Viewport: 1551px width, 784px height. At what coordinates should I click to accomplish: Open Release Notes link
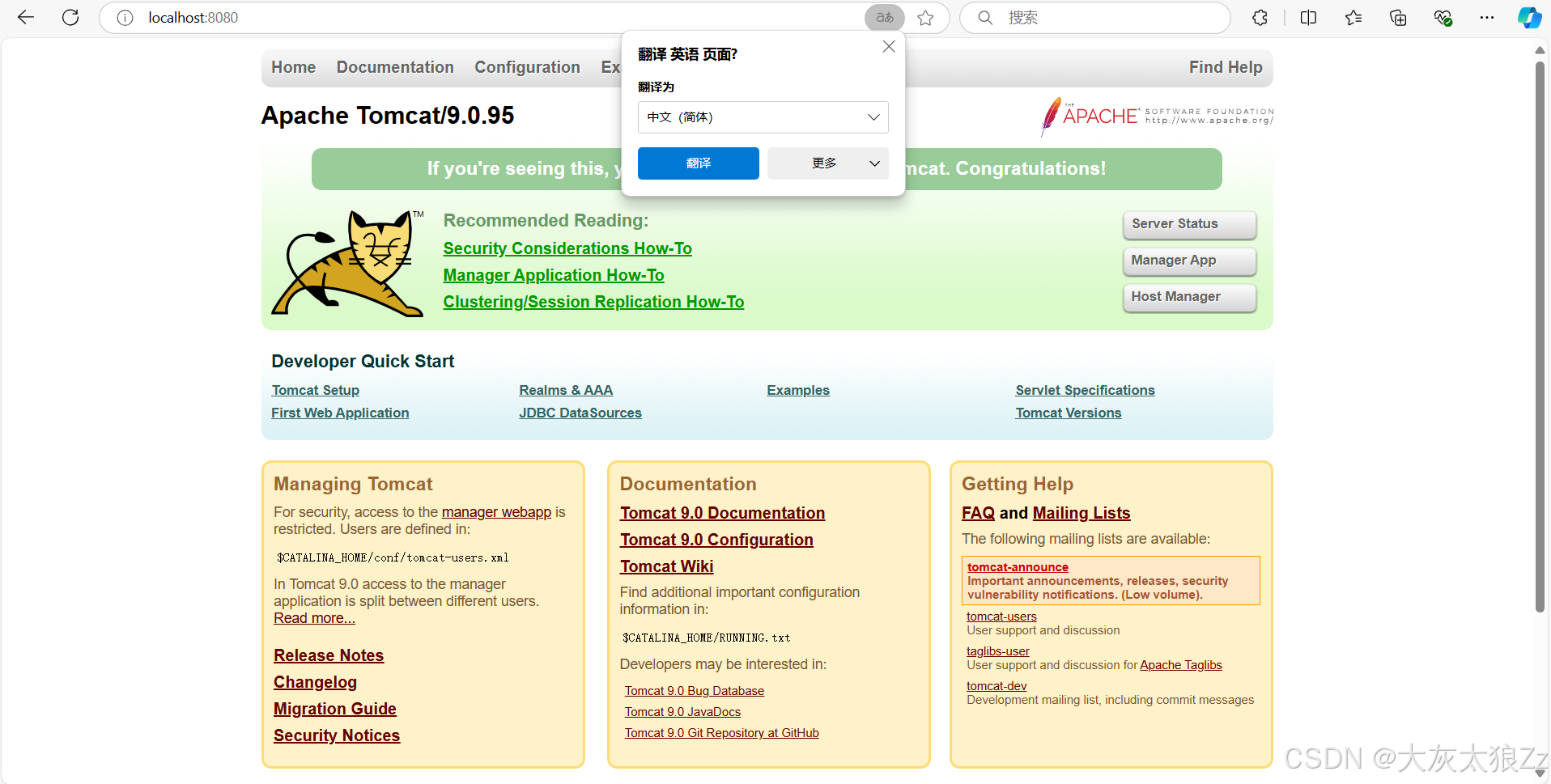click(329, 655)
